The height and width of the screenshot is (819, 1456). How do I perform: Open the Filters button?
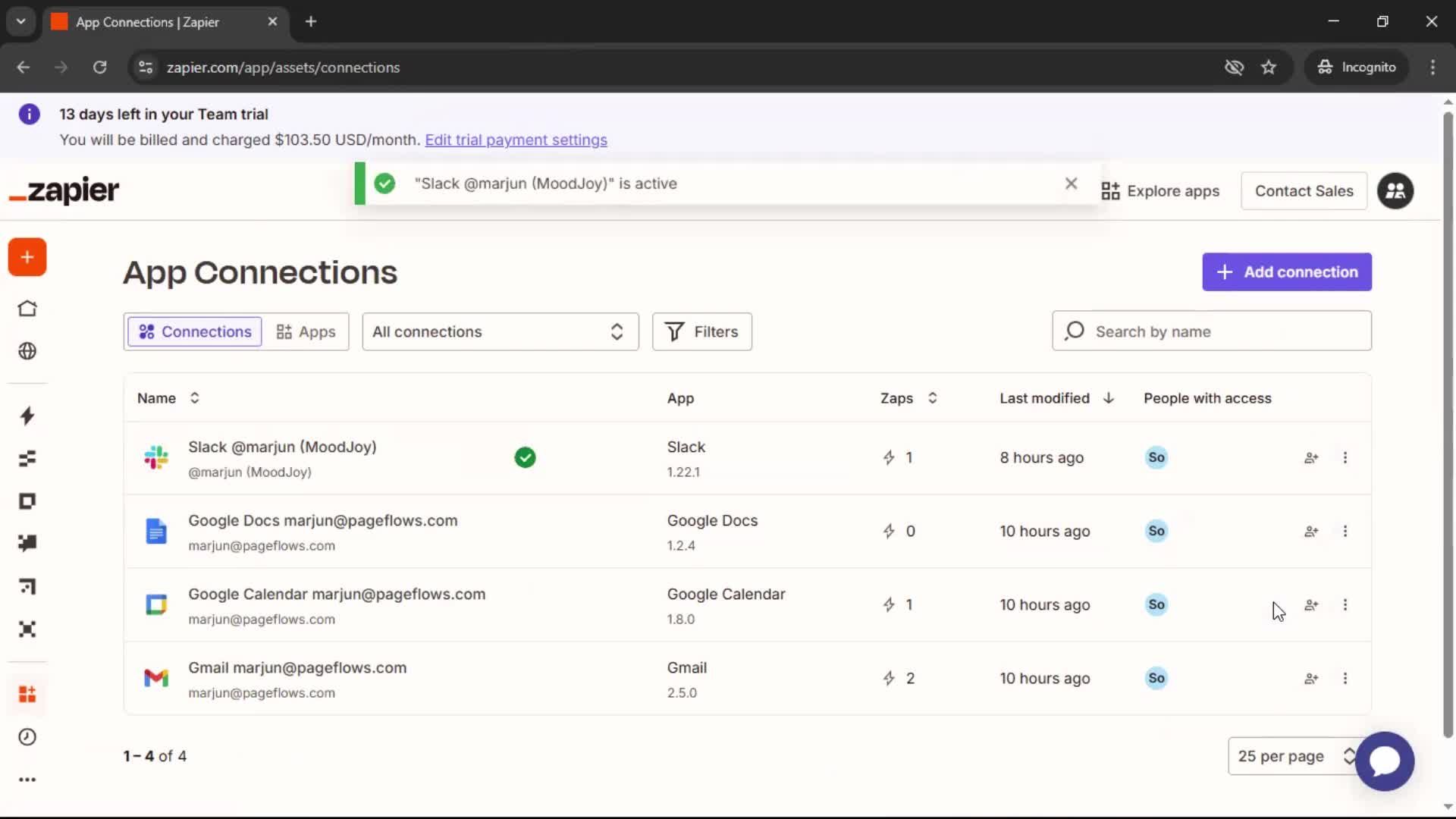[x=702, y=331]
